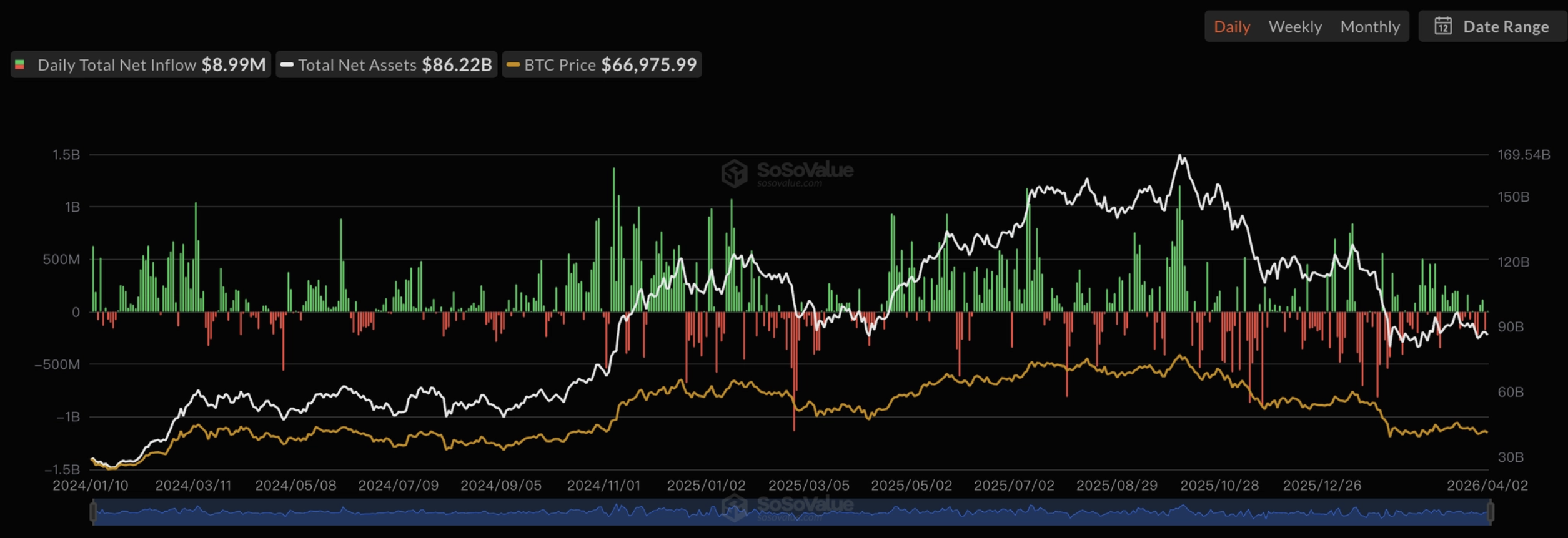The height and width of the screenshot is (538, 1568).
Task: Switch to the Daily view tab
Action: tap(1231, 27)
